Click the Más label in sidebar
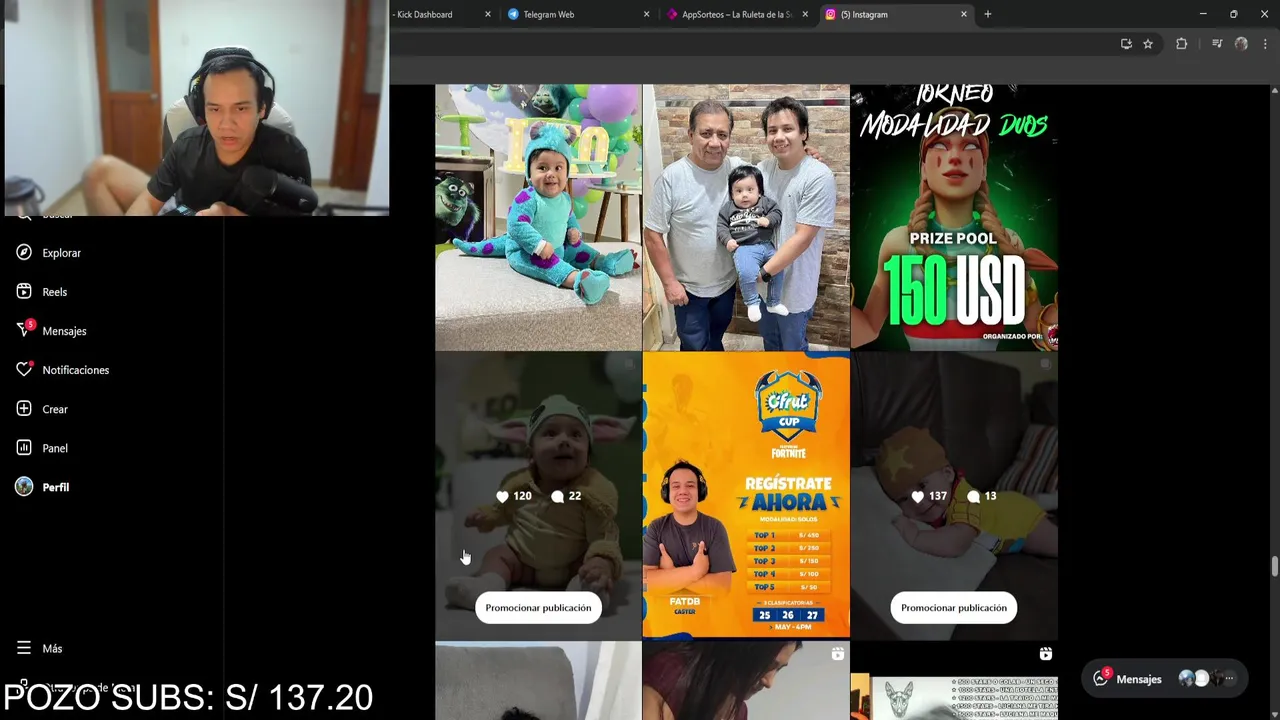 point(52,648)
